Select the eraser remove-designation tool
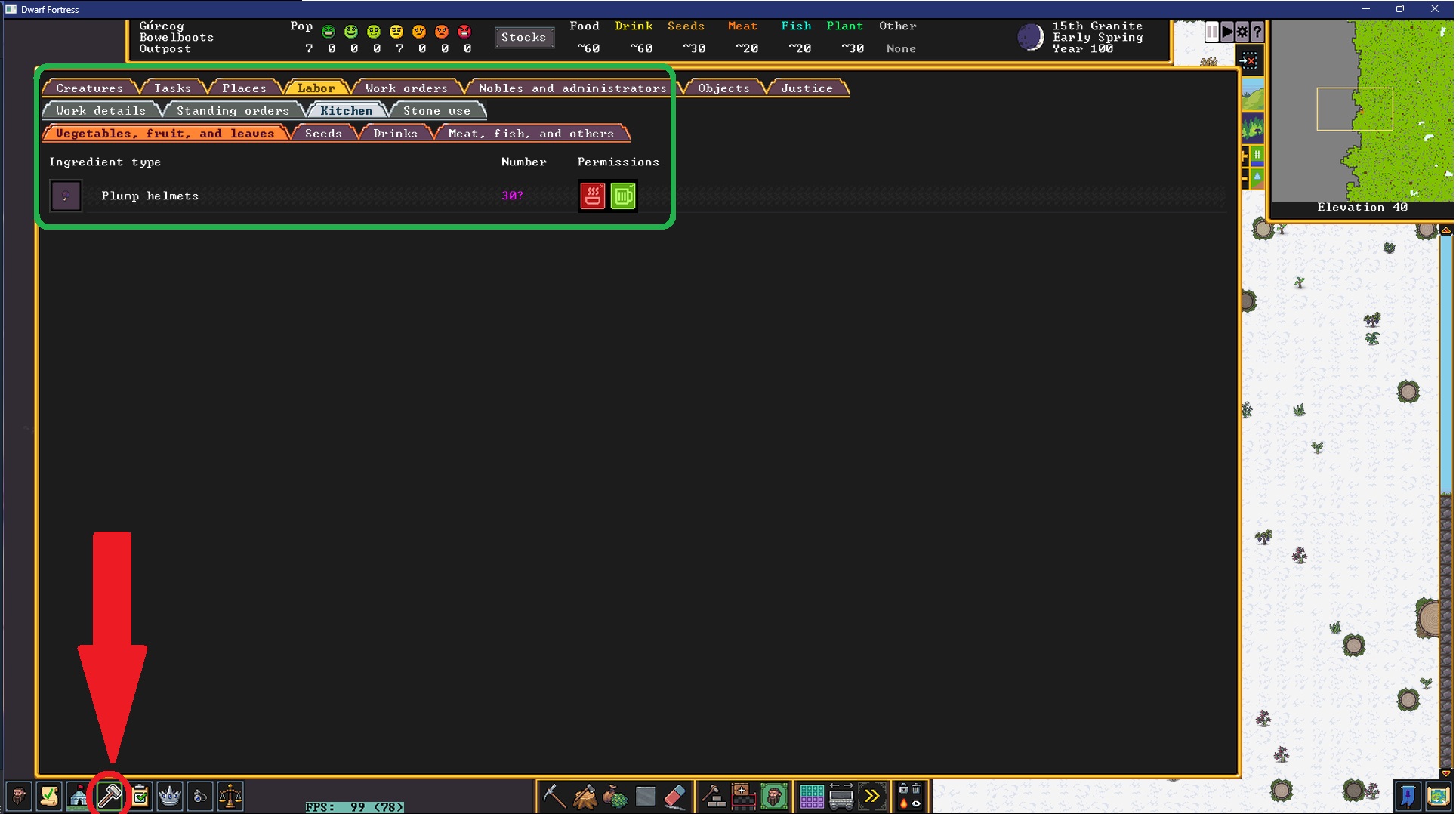Viewport: 1456px width, 814px height. click(675, 796)
